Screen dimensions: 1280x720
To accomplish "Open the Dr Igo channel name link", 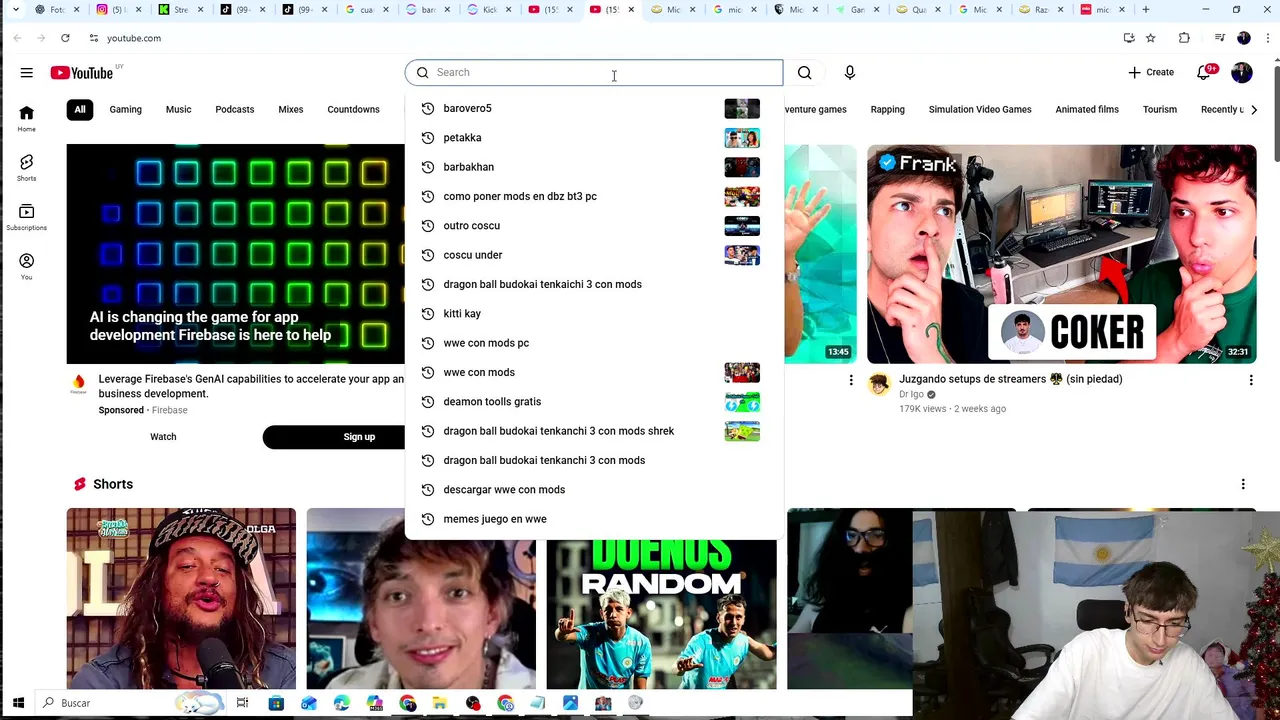I will (x=911, y=394).
